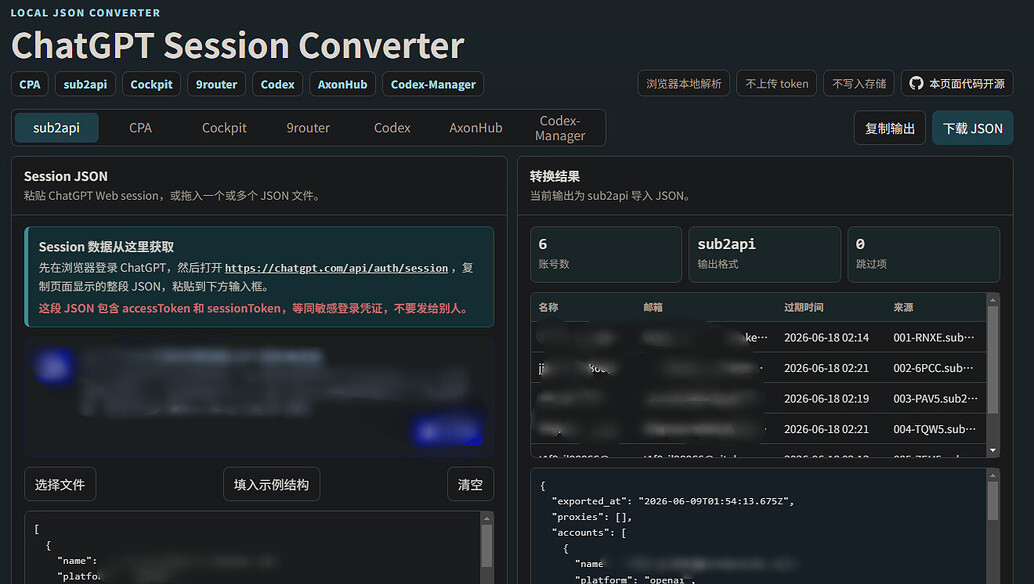Click the 浏览器本地解析 badge
The width and height of the screenshot is (1034, 584).
[x=684, y=84]
